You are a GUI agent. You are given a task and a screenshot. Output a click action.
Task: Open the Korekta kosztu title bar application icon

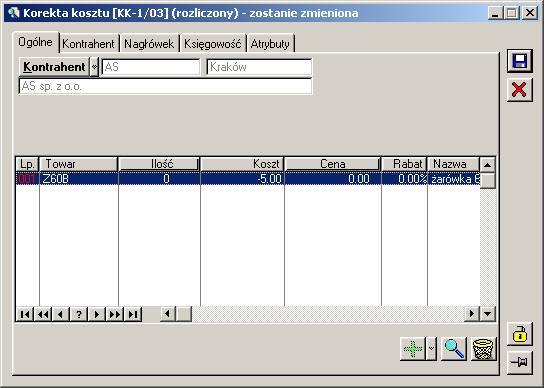click(14, 13)
